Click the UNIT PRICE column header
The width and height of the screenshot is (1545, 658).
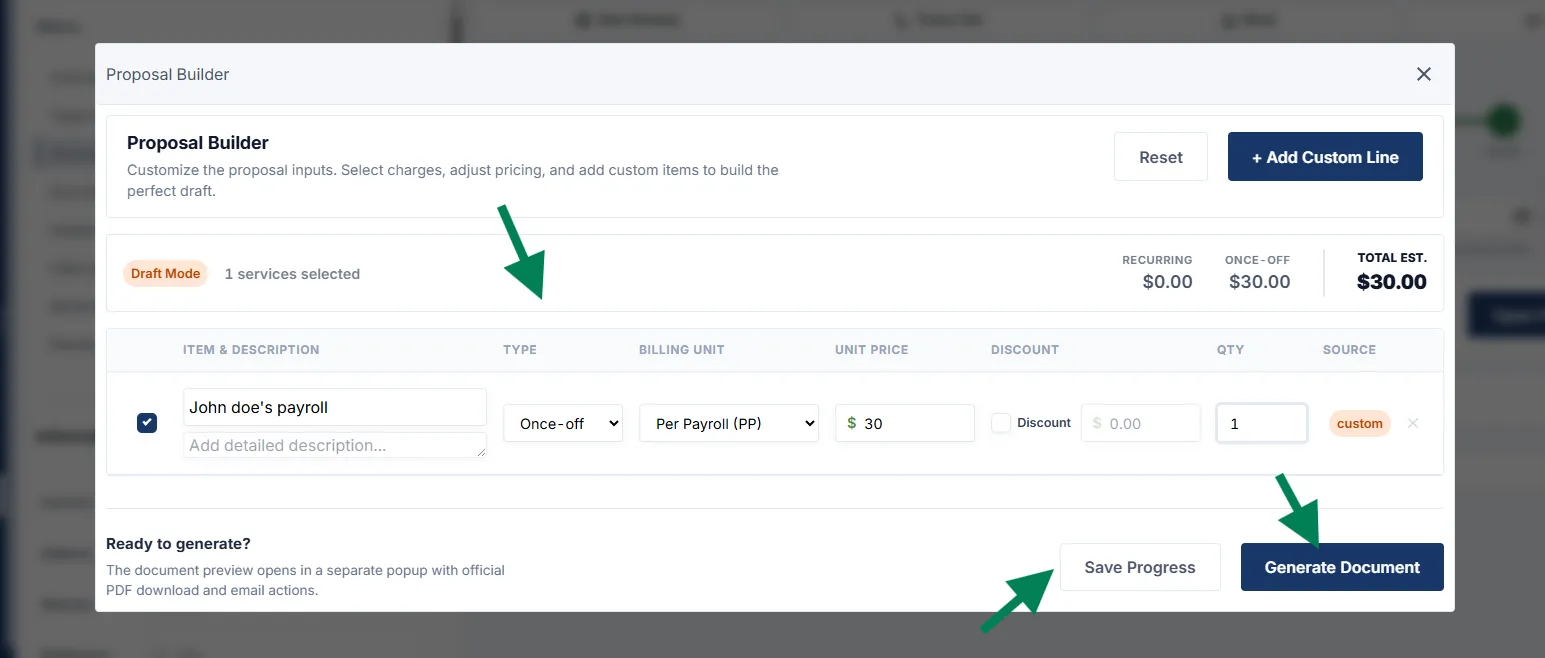click(872, 350)
